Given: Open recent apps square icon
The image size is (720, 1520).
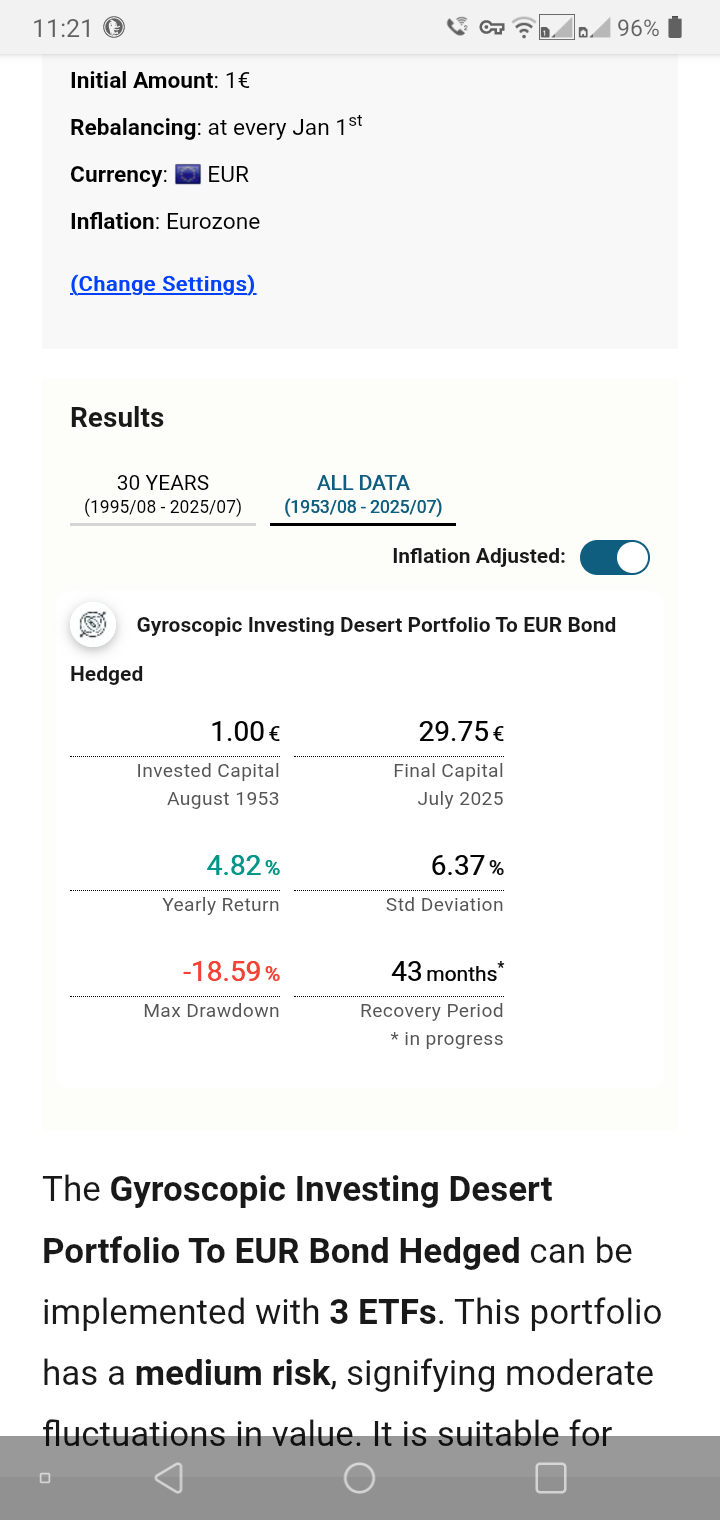Looking at the screenshot, I should pos(551,1477).
